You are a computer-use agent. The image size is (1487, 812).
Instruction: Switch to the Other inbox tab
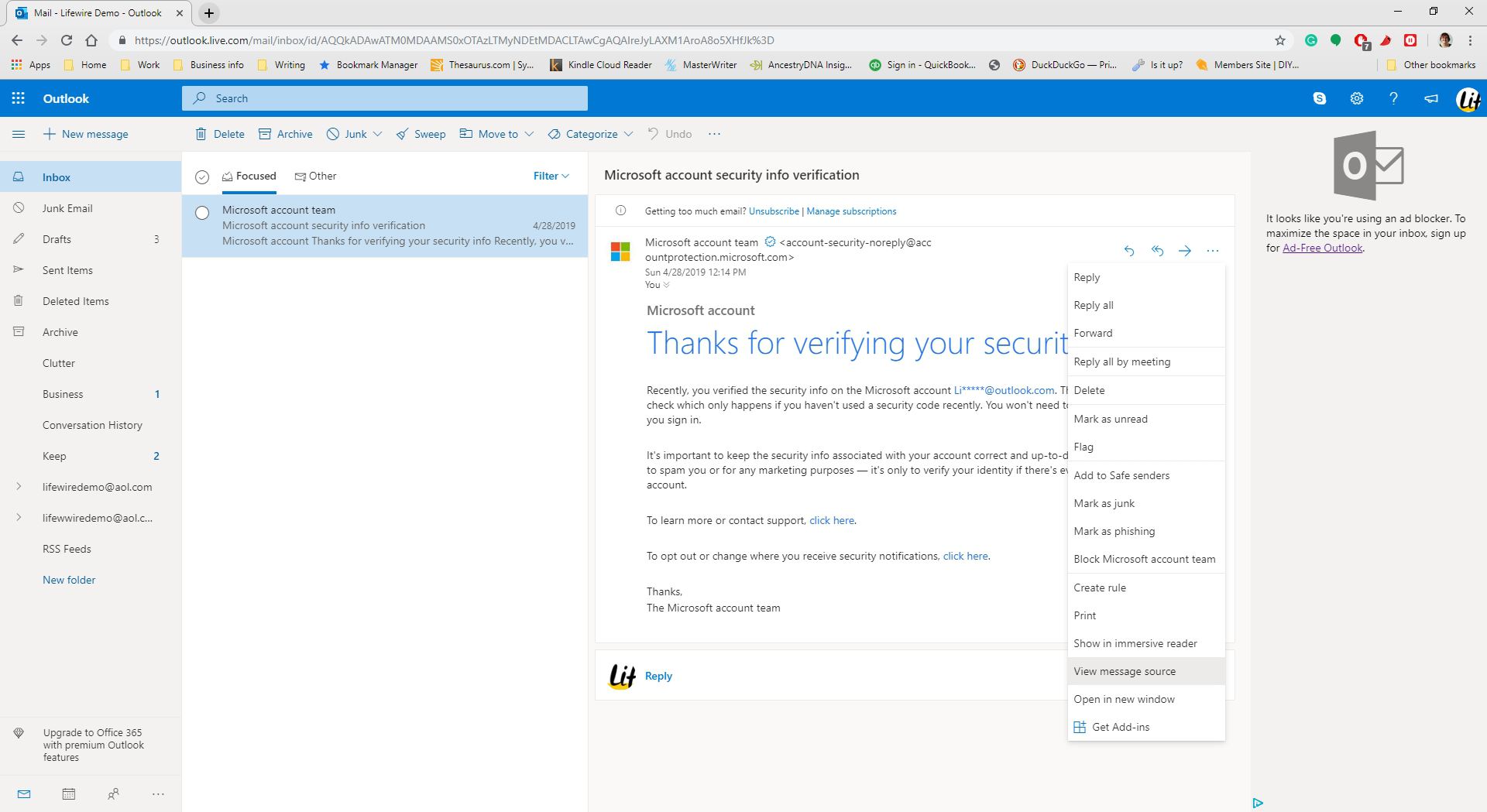pos(315,176)
